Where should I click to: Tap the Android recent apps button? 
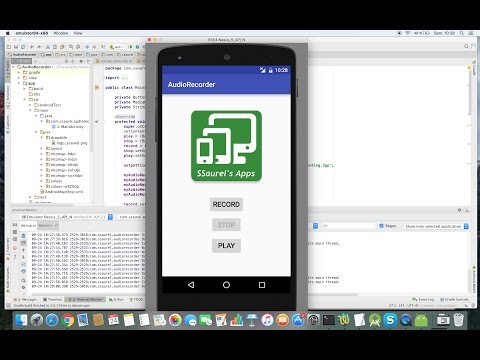pyautogui.click(x=262, y=285)
